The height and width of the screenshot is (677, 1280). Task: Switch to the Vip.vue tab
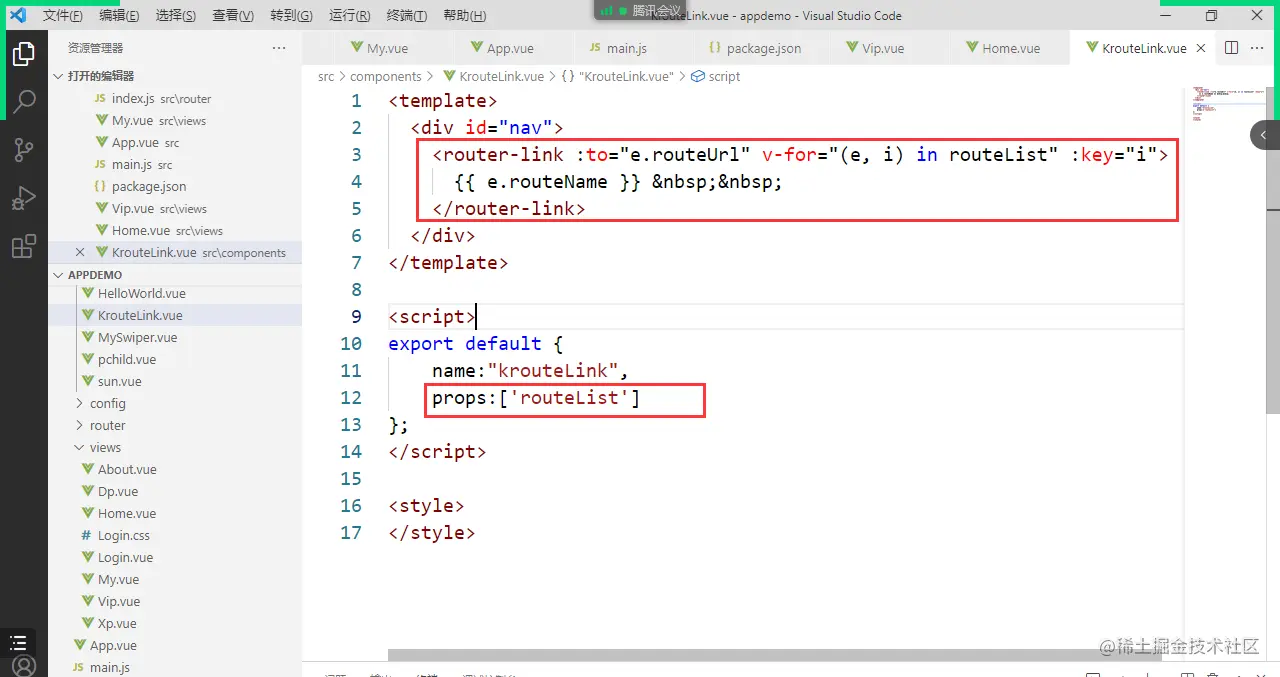click(883, 48)
